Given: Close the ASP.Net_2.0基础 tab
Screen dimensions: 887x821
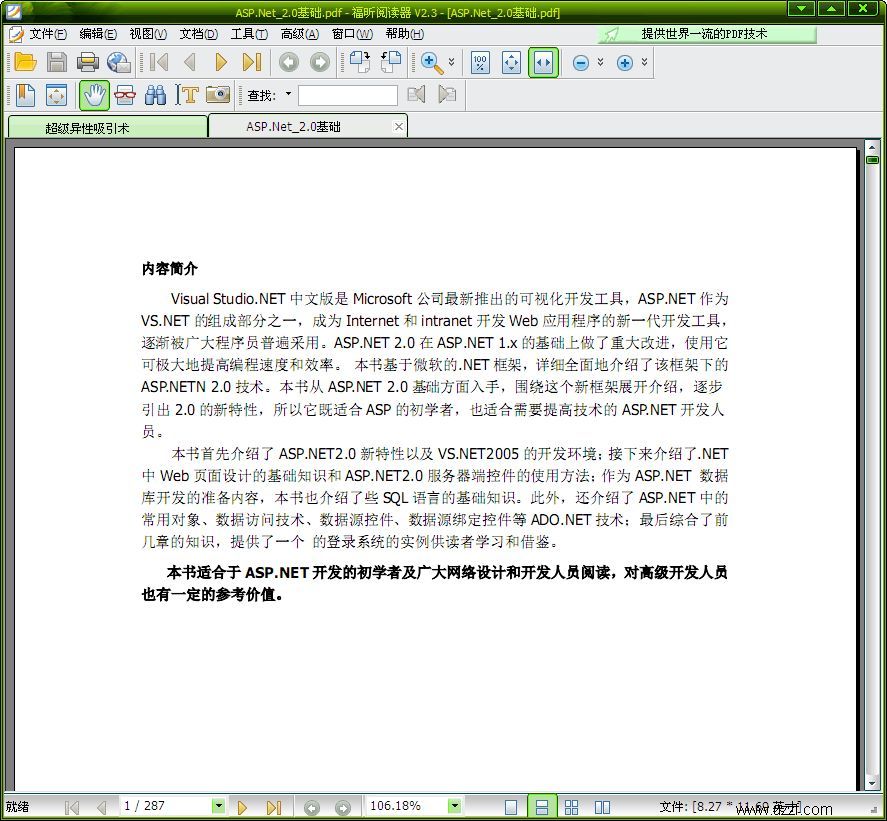Looking at the screenshot, I should (x=399, y=127).
